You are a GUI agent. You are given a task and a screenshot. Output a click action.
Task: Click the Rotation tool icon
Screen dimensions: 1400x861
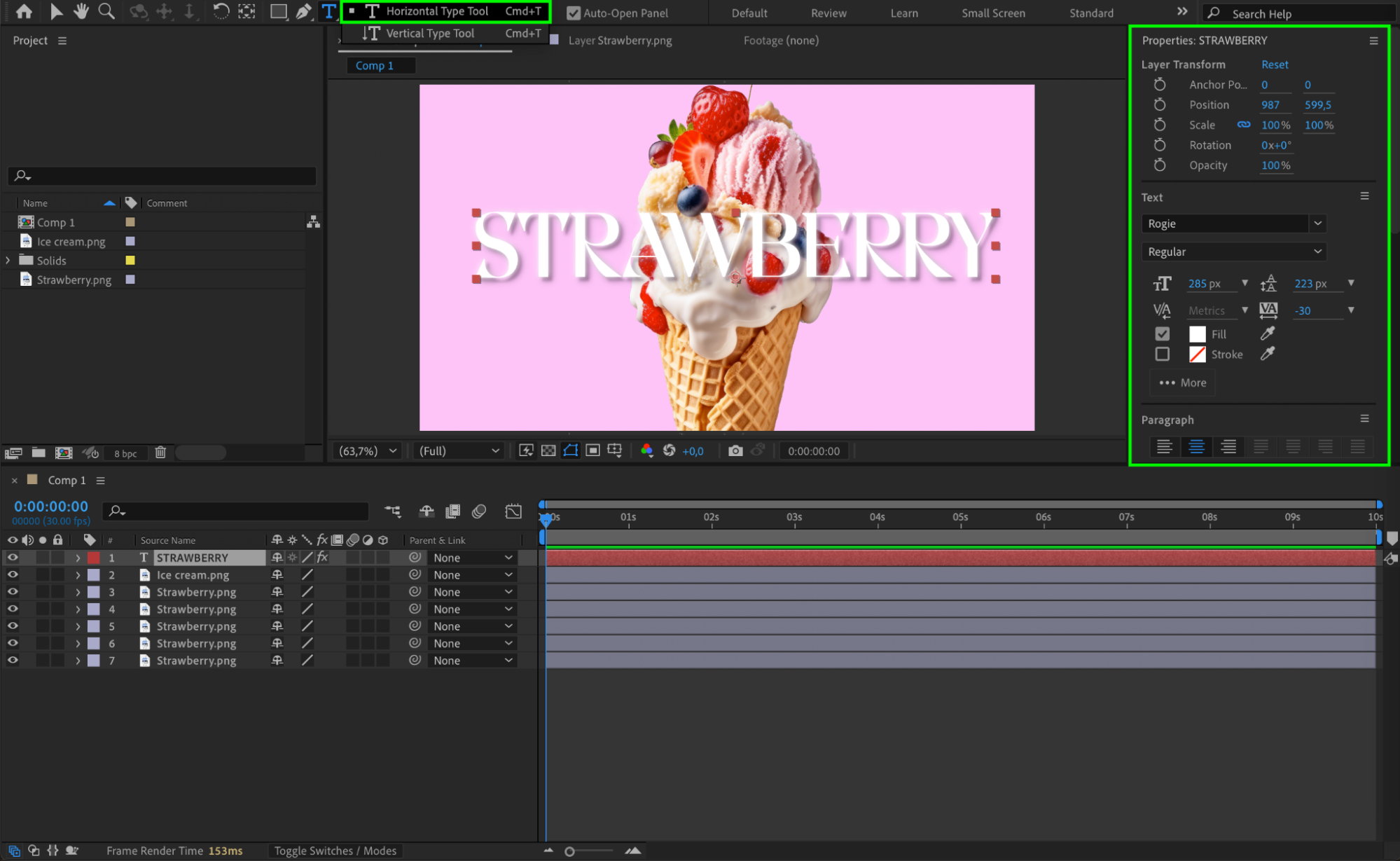[221, 11]
